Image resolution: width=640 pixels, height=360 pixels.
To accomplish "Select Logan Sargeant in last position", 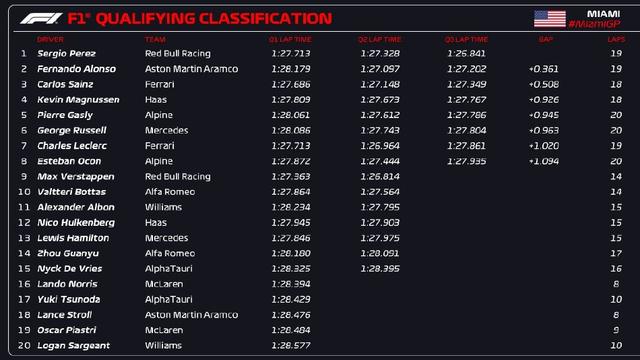I will point(73,346).
